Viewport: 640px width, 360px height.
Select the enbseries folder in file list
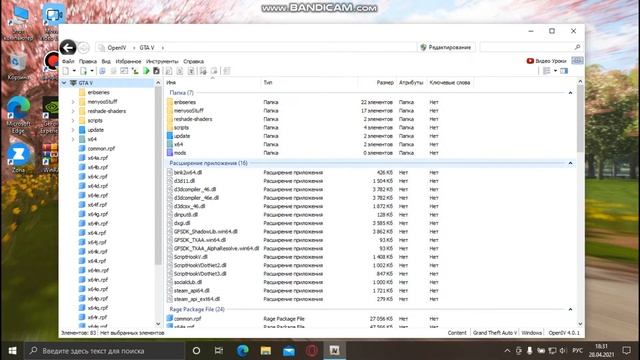(184, 102)
